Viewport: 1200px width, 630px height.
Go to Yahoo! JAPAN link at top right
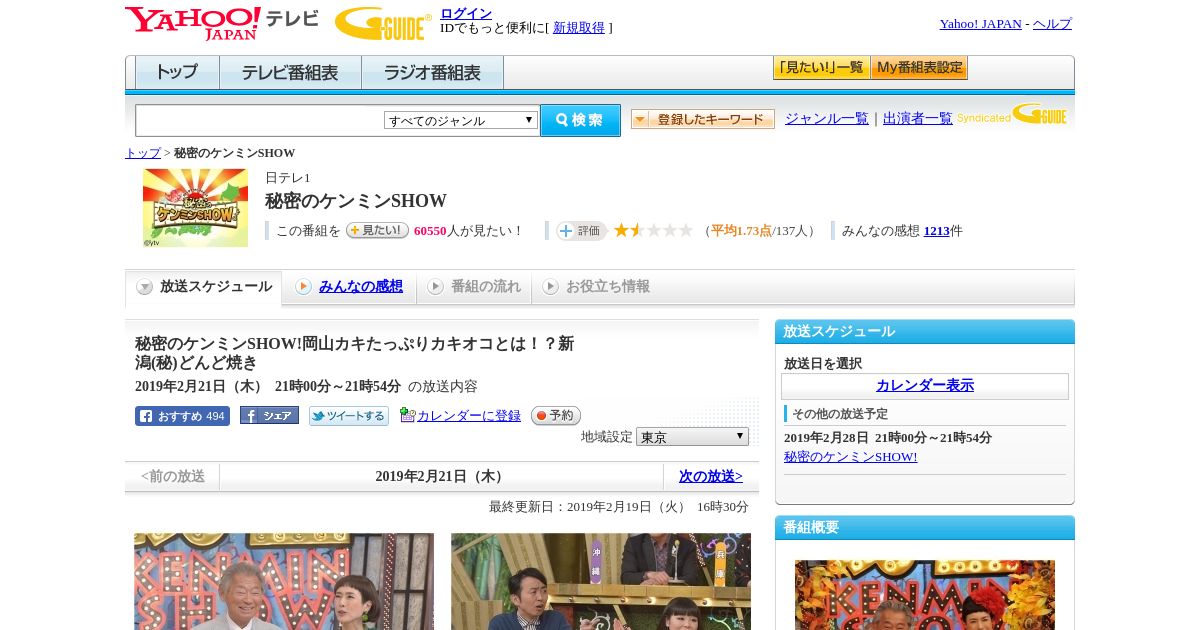point(980,24)
